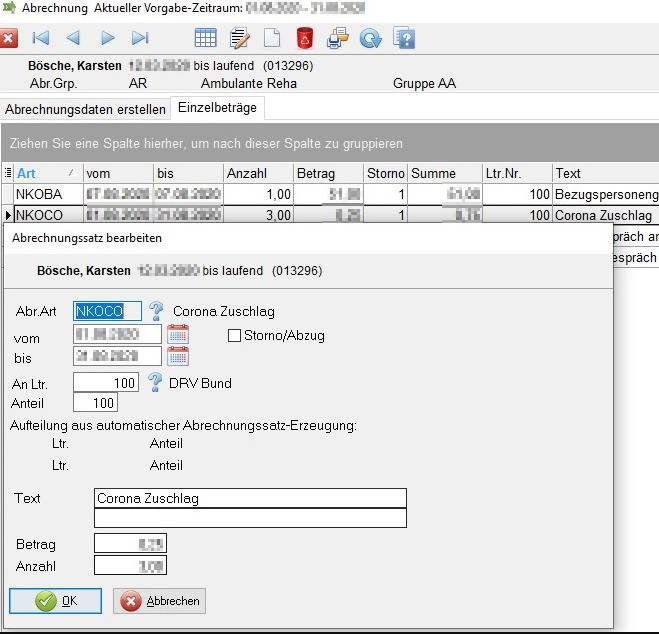
Task: Switch to Abrechnungsdaten erstellen tab
Action: coord(84,108)
